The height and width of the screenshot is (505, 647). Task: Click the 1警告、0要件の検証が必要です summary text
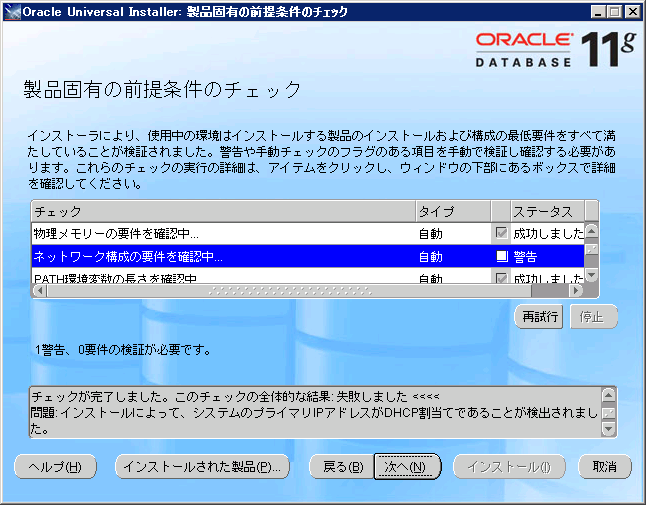pos(123,350)
